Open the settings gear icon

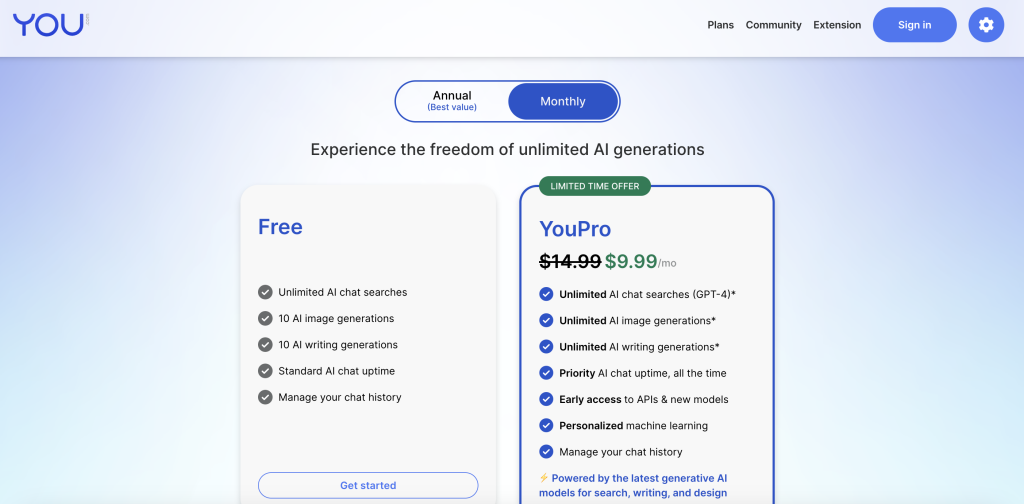[x=985, y=25]
